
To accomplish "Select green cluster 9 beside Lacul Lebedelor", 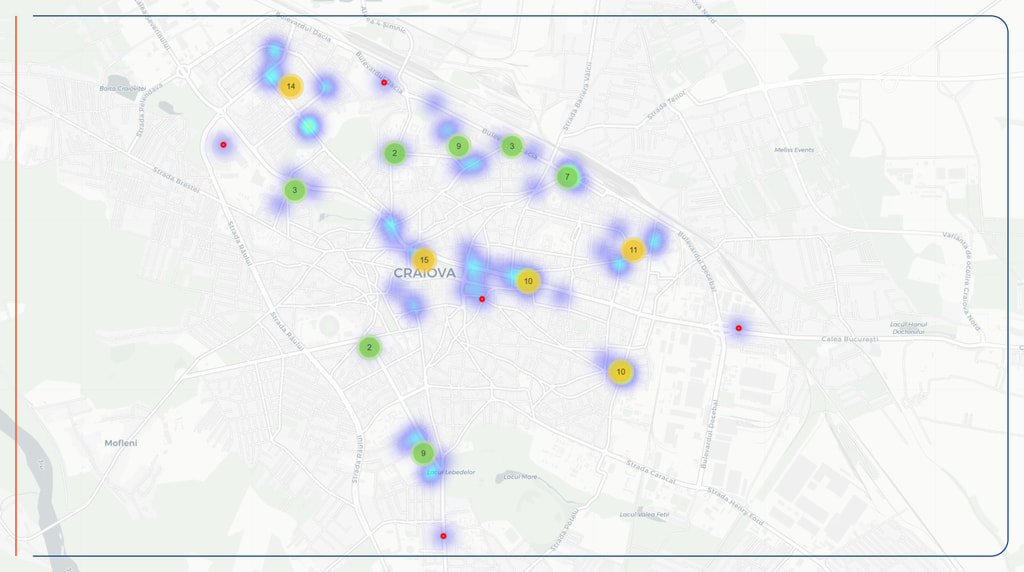I will tap(423, 453).
